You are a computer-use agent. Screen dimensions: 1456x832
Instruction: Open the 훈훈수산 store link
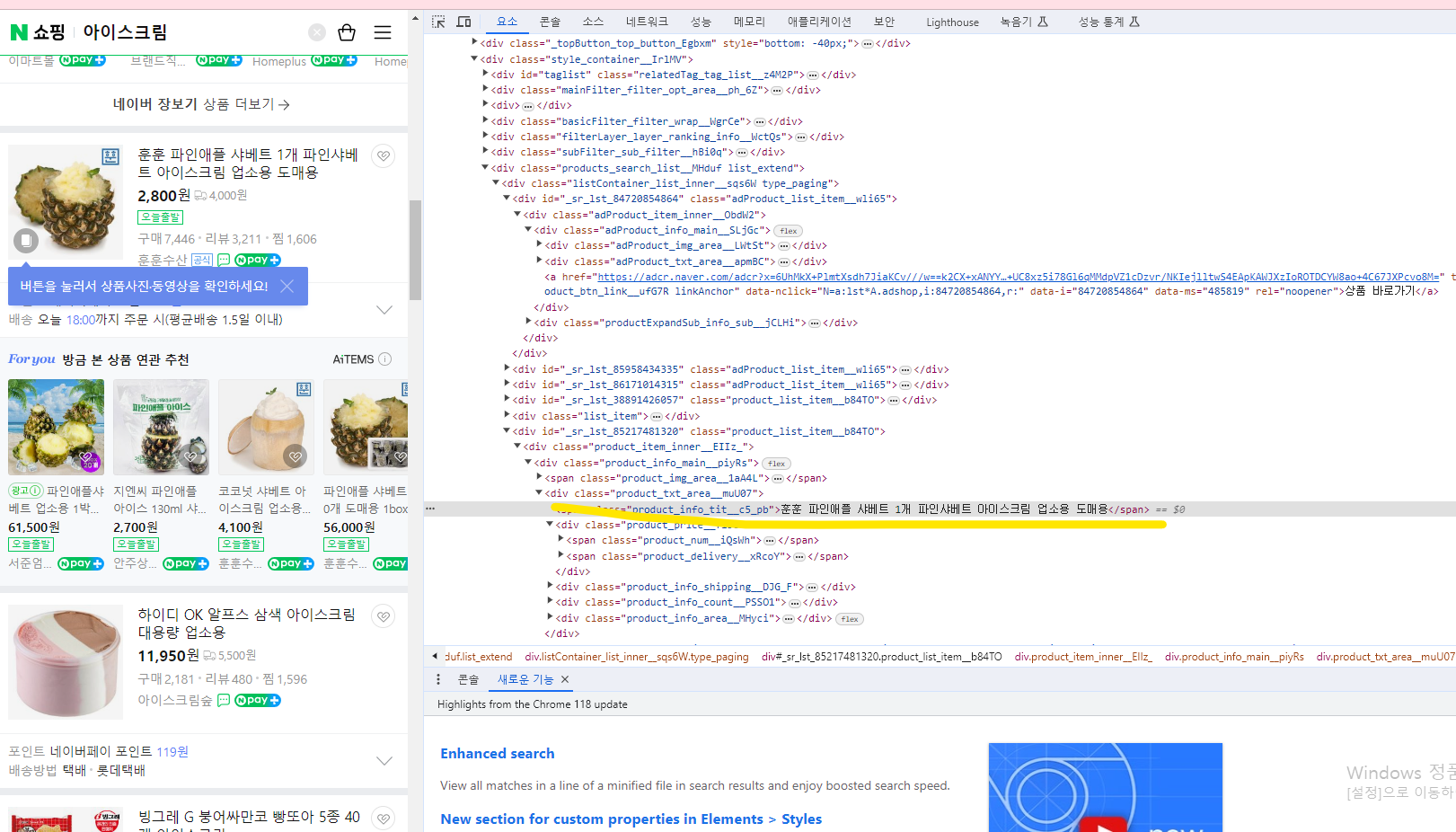click(x=163, y=260)
